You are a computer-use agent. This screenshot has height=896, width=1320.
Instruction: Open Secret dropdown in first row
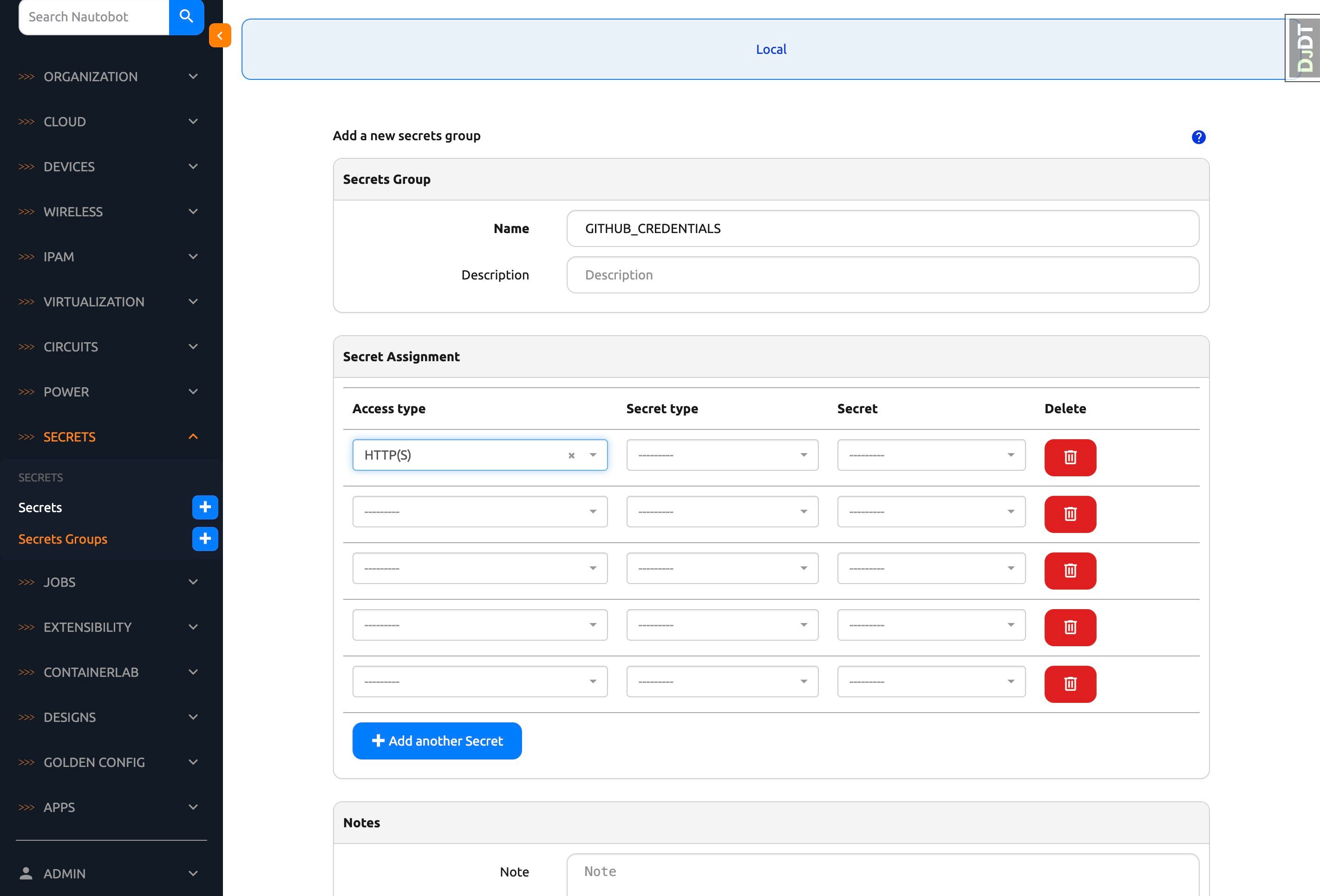click(x=931, y=455)
